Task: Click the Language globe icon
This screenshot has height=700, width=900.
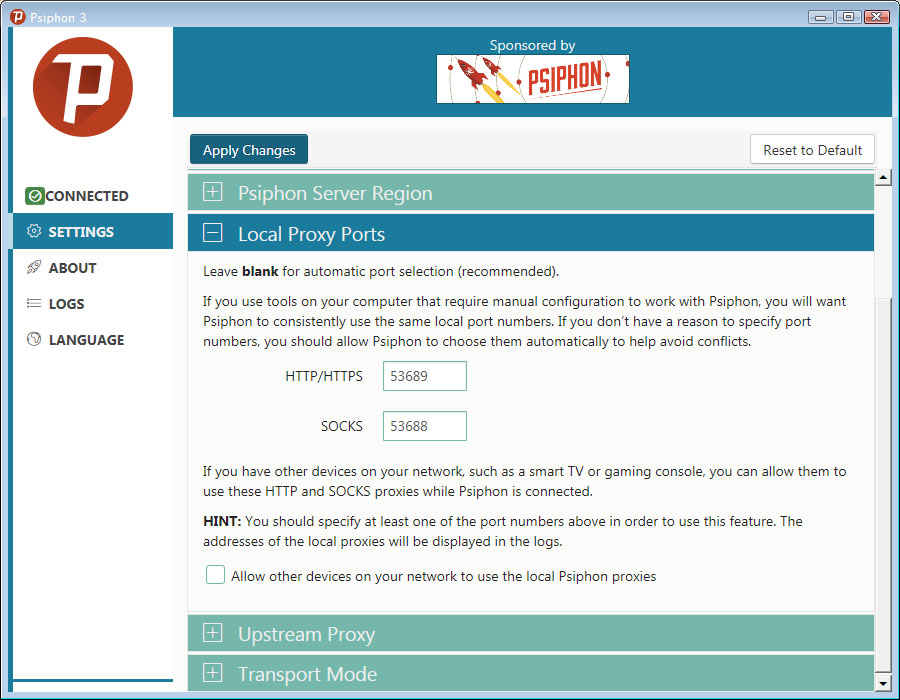Action: [x=34, y=339]
